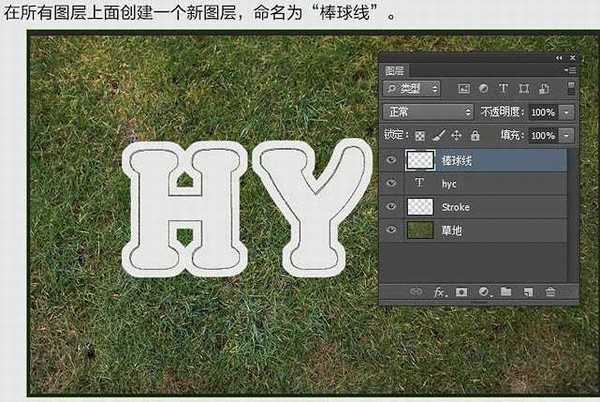
Task: Toggle lock transparent pixels
Action: [x=420, y=135]
